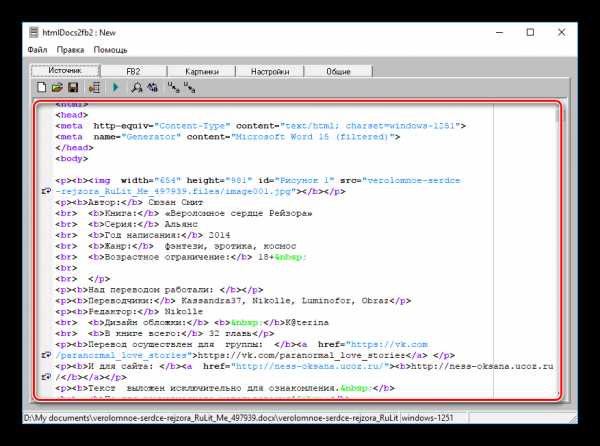Click the Автор: line
This screenshot has height=446, width=600.
tap(129, 202)
